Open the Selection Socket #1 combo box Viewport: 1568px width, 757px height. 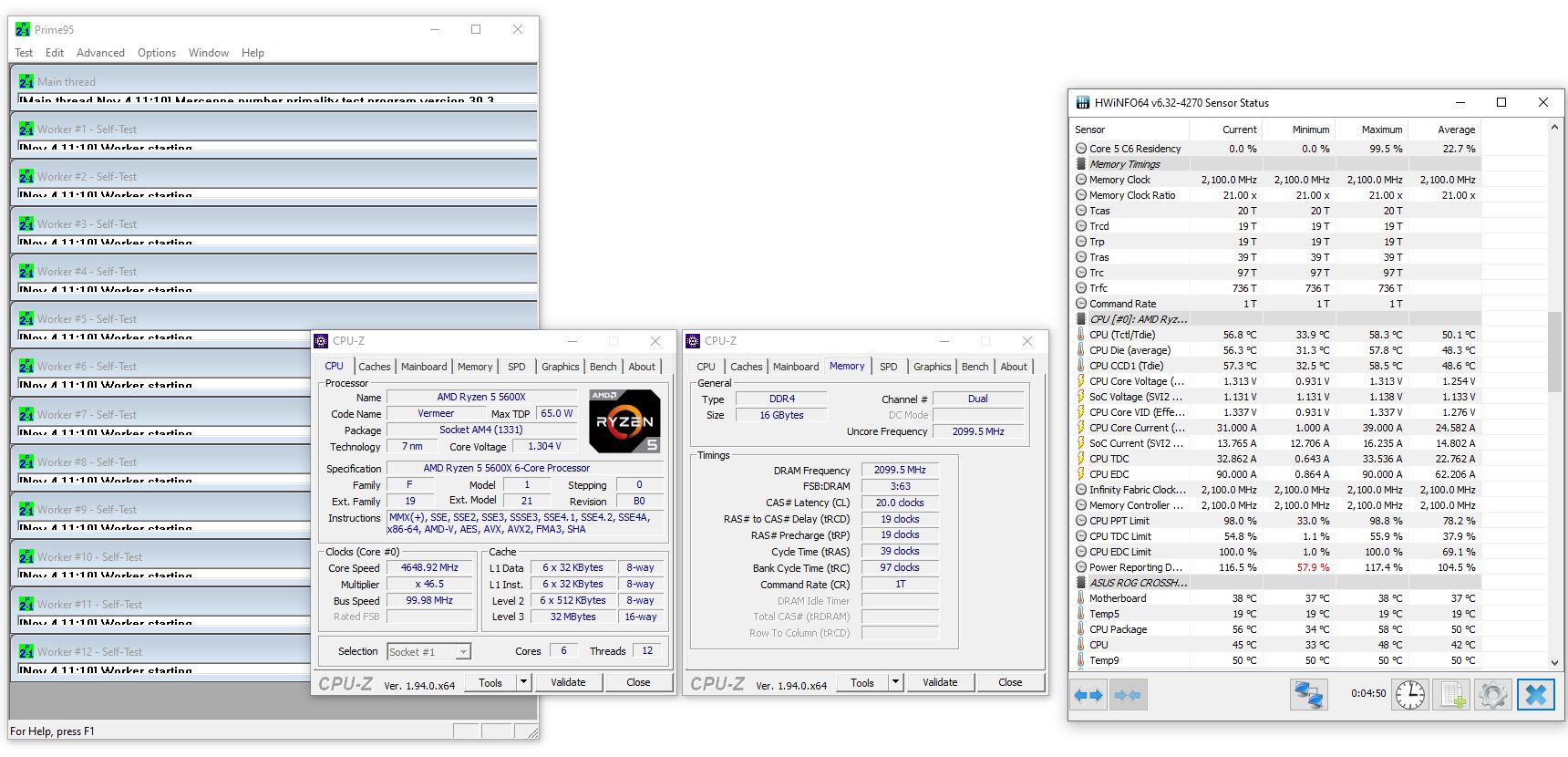click(428, 651)
